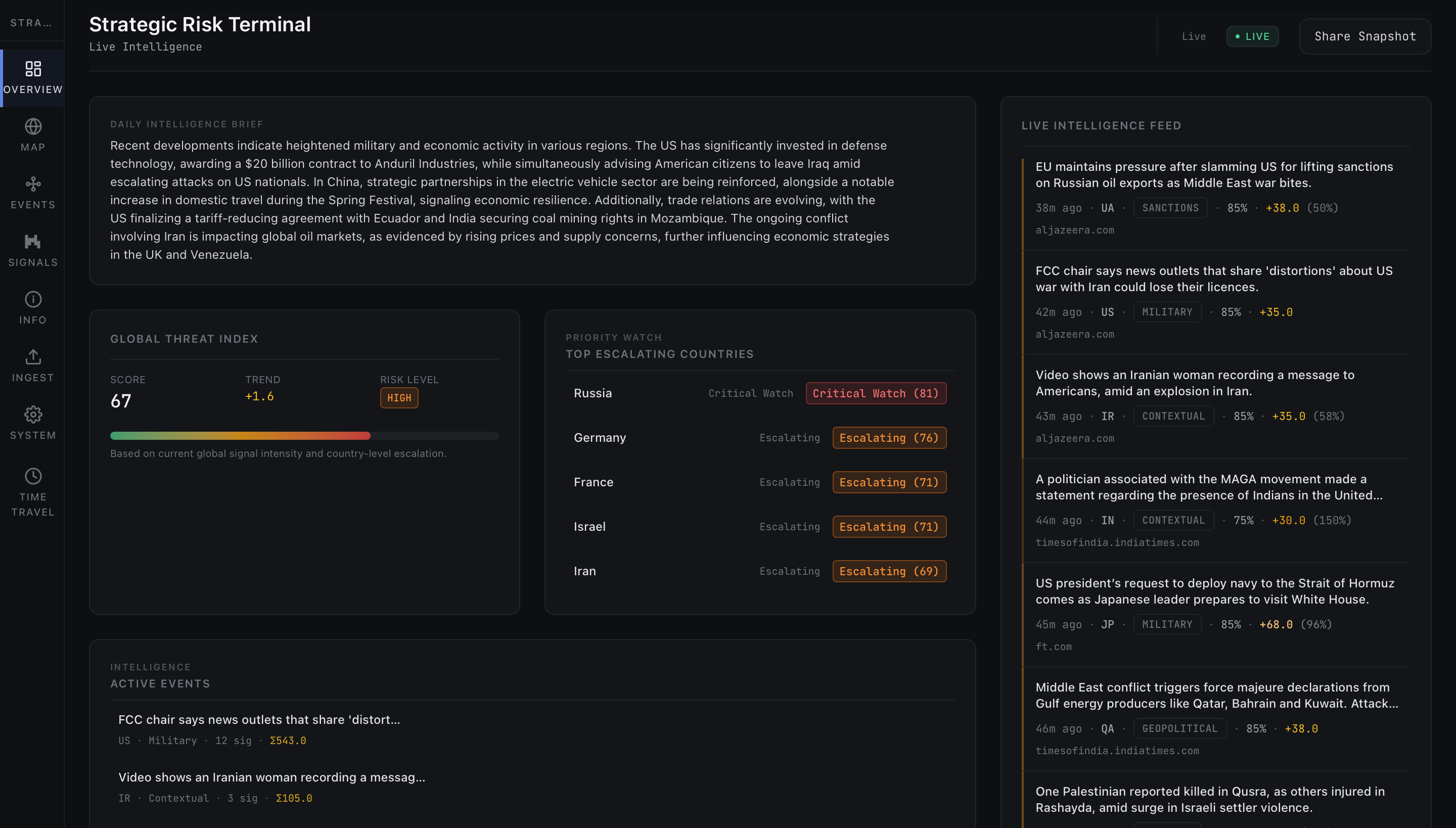The image size is (1456, 828).
Task: Click the Info circle icon
Action: [x=33, y=299]
